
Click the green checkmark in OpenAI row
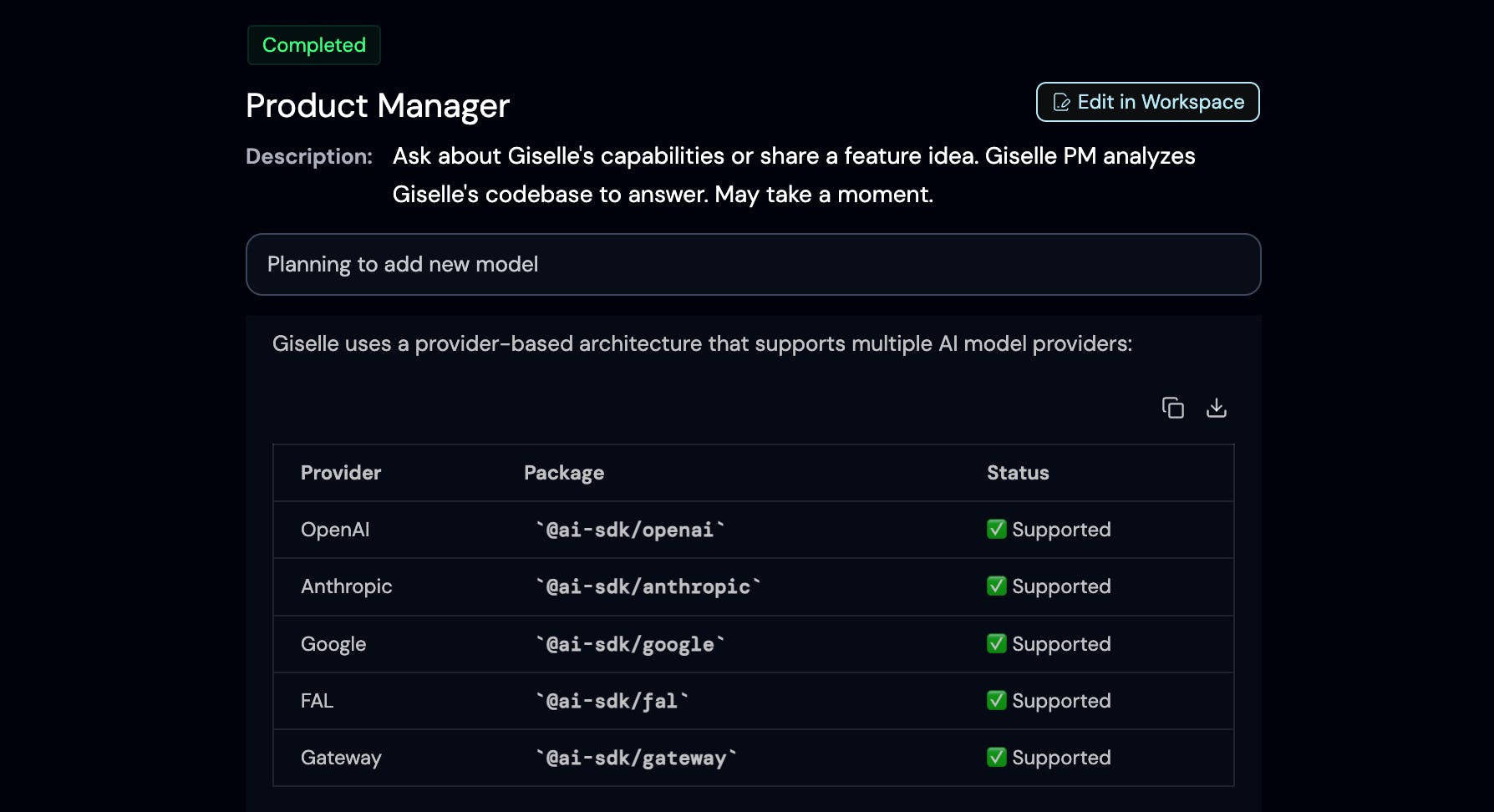pos(996,529)
